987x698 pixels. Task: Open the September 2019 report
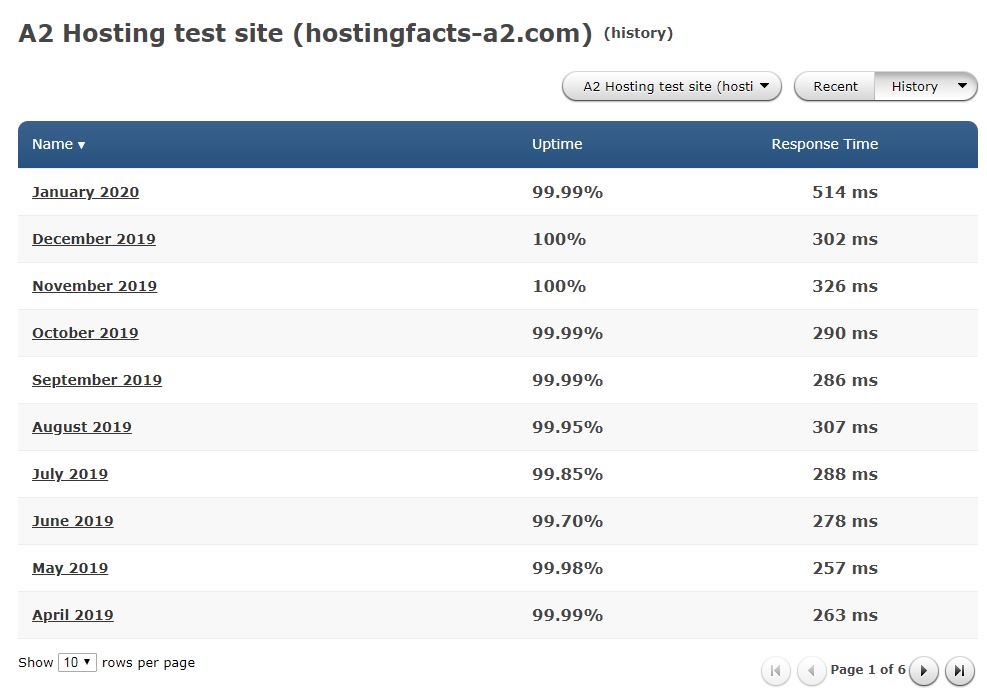coord(97,380)
